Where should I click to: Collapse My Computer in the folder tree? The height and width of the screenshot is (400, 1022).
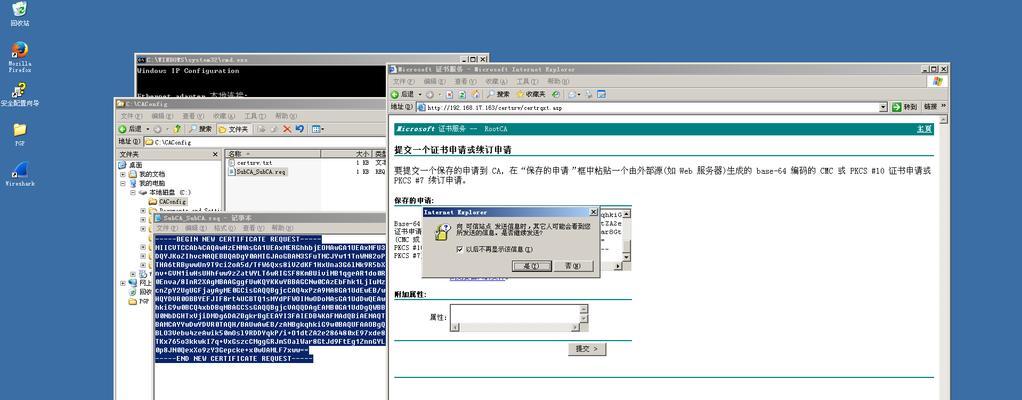tap(123, 183)
